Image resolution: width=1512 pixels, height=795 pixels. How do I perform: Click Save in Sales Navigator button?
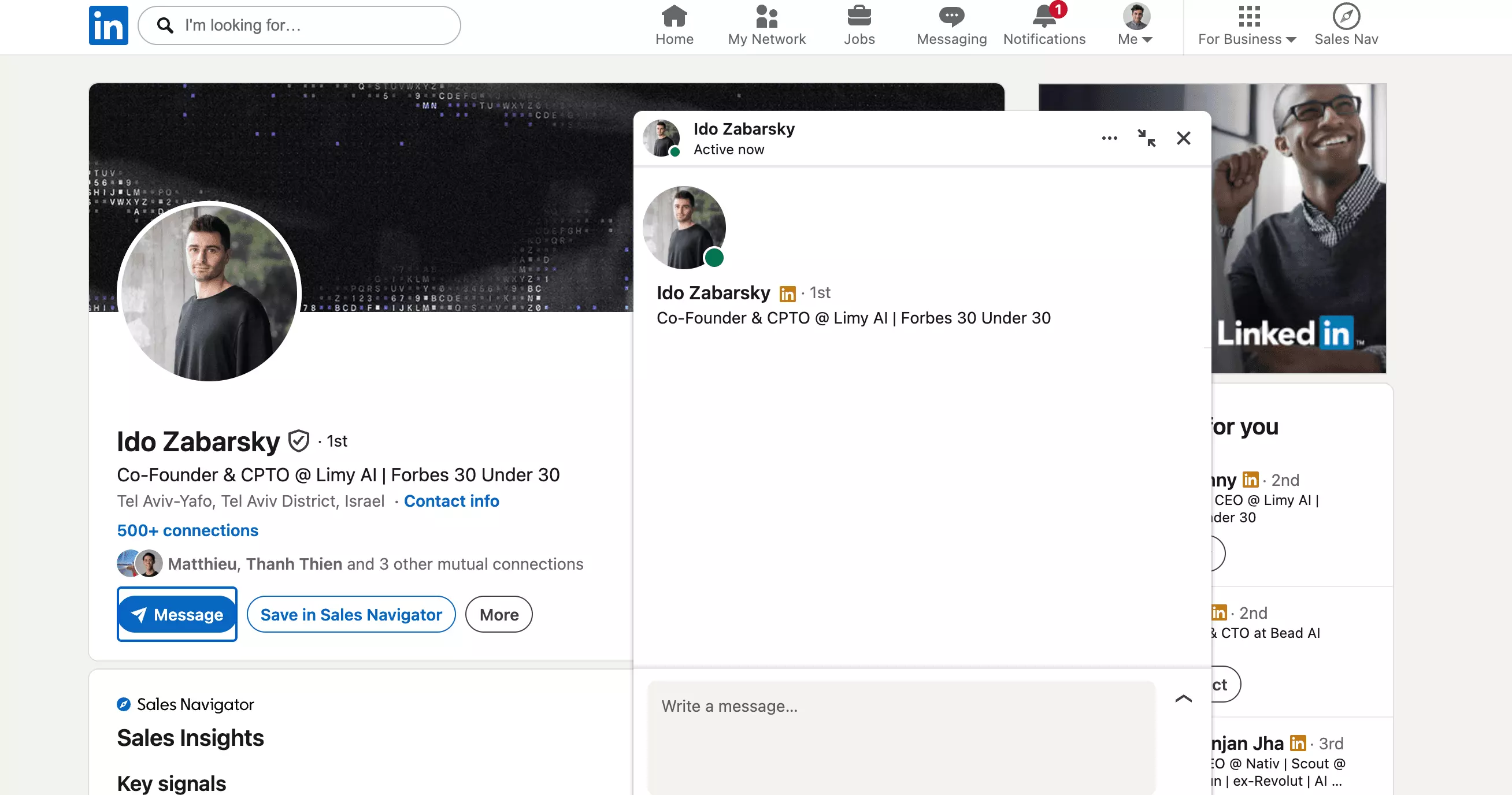click(351, 614)
